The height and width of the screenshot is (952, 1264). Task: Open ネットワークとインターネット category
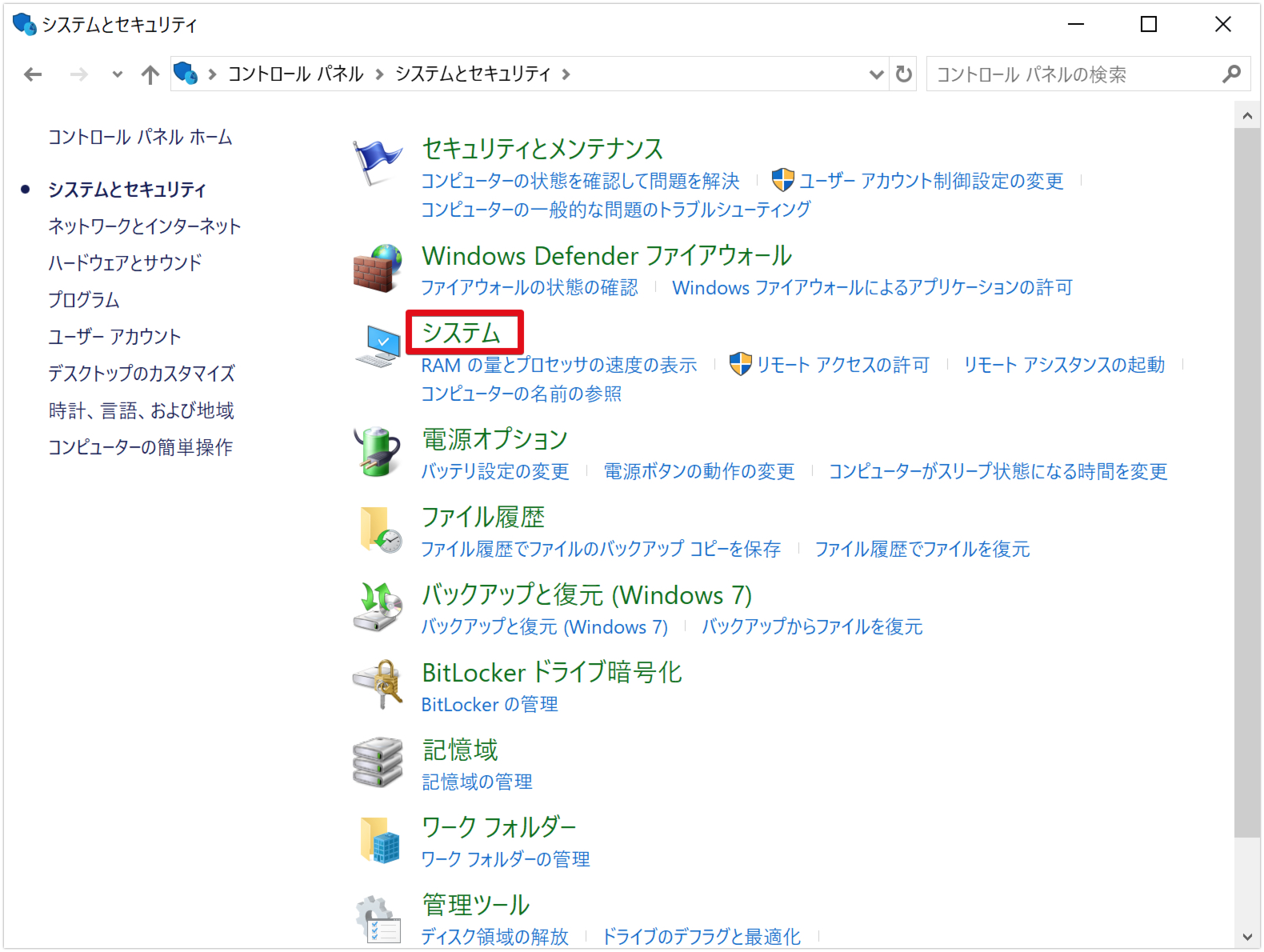[144, 226]
